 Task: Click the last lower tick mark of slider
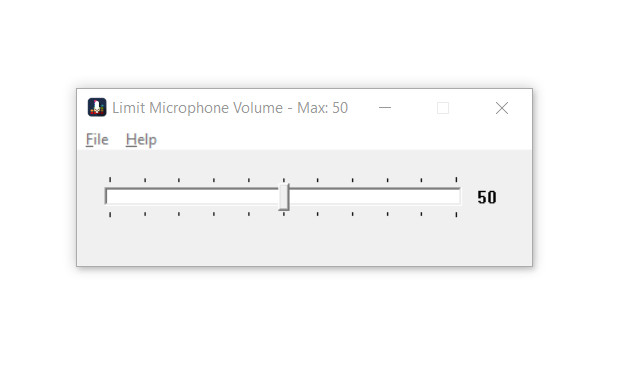pyautogui.click(x=456, y=215)
